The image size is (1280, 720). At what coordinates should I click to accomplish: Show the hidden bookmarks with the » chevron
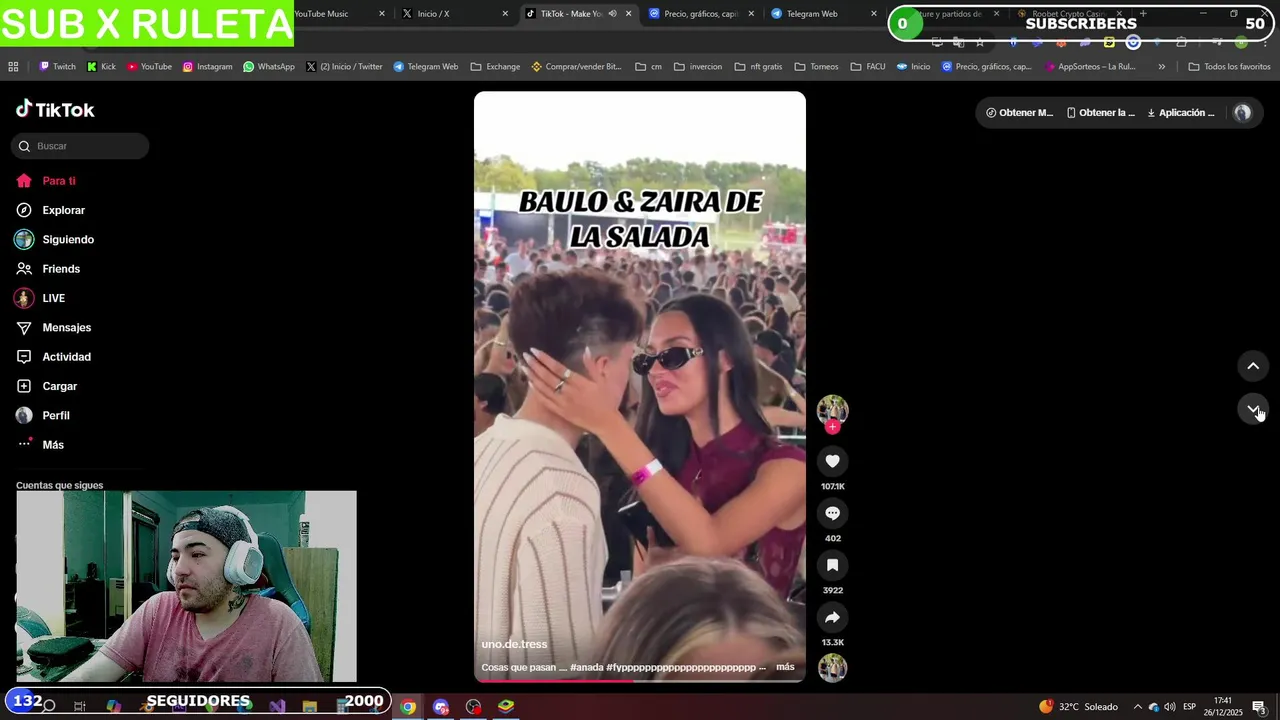pos(1161,67)
